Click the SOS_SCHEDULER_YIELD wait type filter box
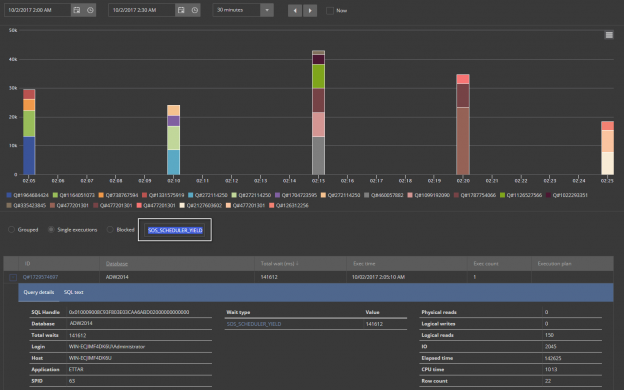 [x=175, y=230]
